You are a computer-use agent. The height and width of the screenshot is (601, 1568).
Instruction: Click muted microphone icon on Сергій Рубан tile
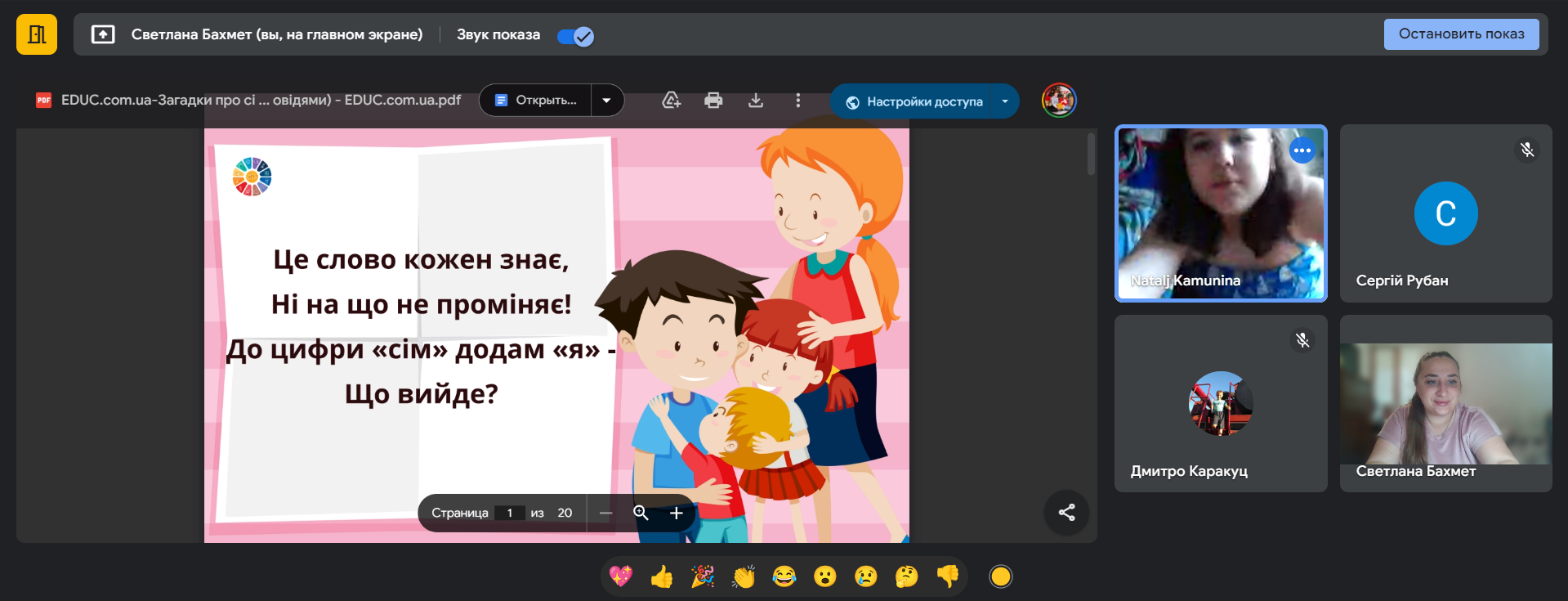(1526, 150)
